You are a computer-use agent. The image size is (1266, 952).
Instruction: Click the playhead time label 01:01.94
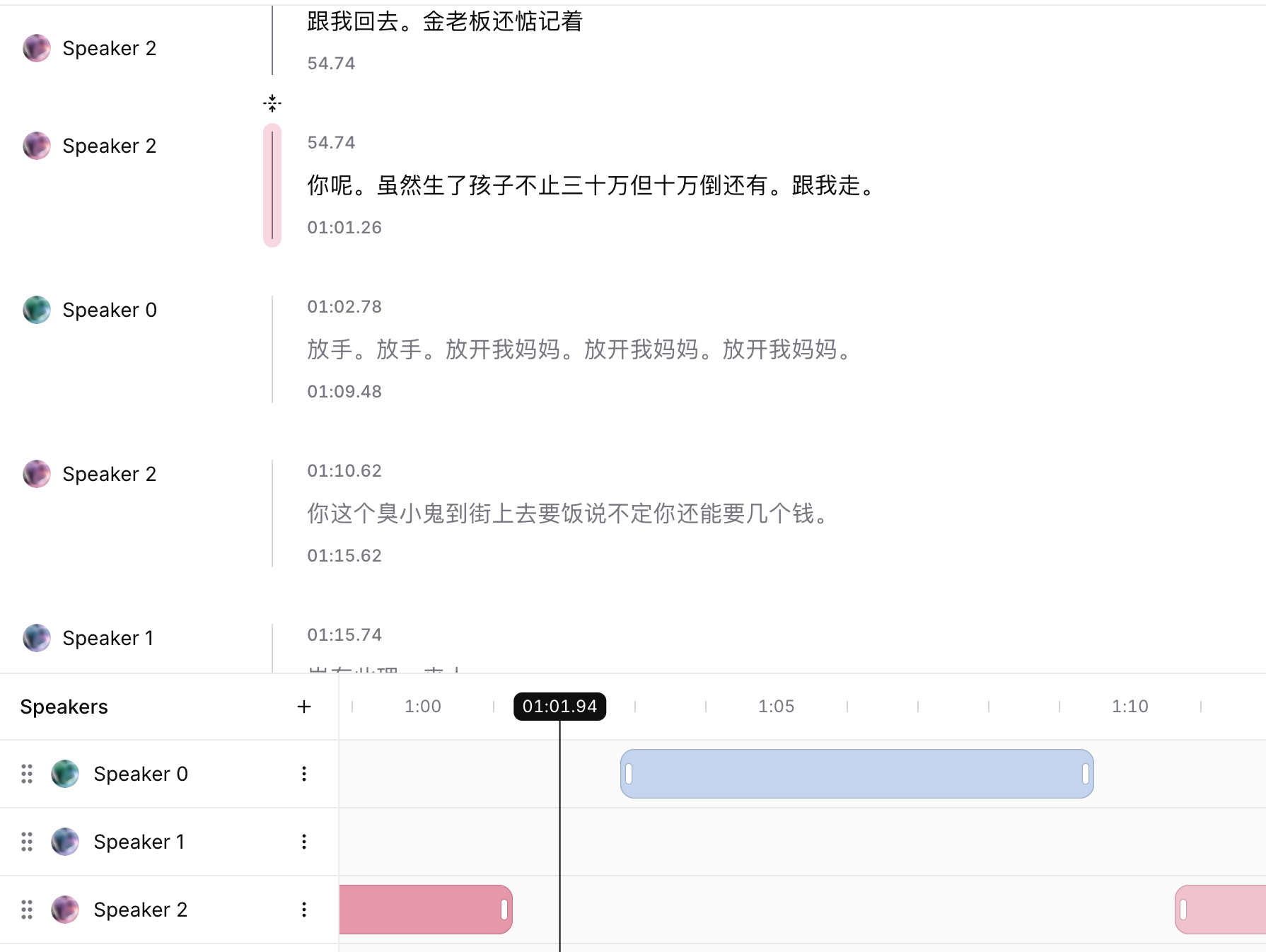559,707
